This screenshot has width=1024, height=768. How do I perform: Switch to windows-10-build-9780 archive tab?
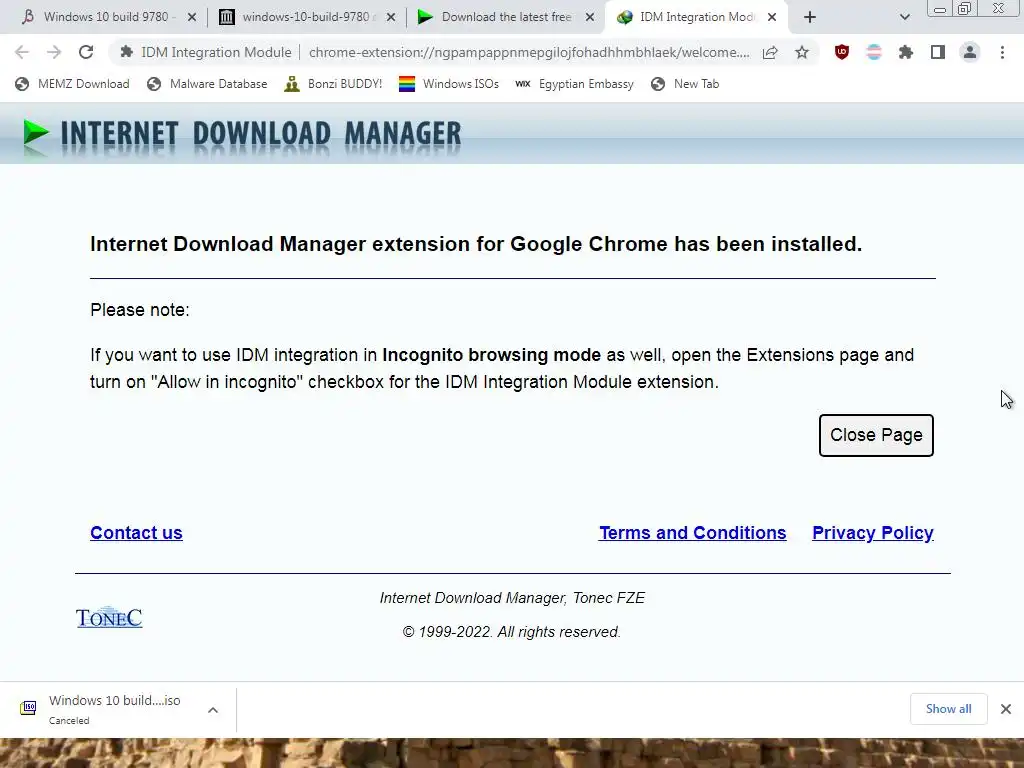click(307, 17)
